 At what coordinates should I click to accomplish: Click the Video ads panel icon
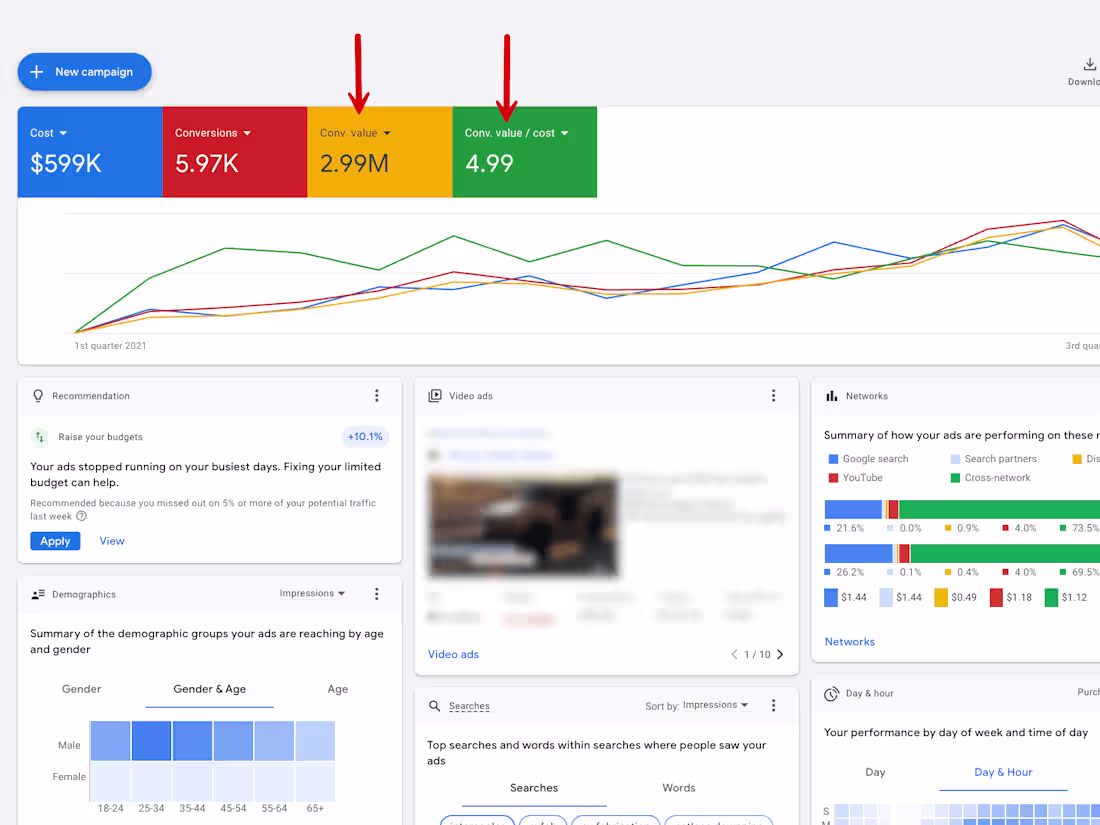pyautogui.click(x=434, y=395)
